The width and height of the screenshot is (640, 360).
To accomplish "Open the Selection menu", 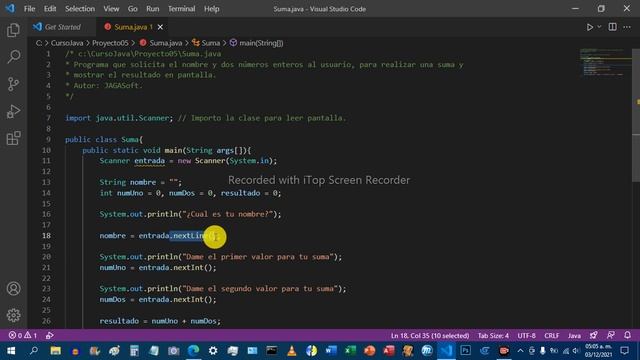I will click(80, 9).
